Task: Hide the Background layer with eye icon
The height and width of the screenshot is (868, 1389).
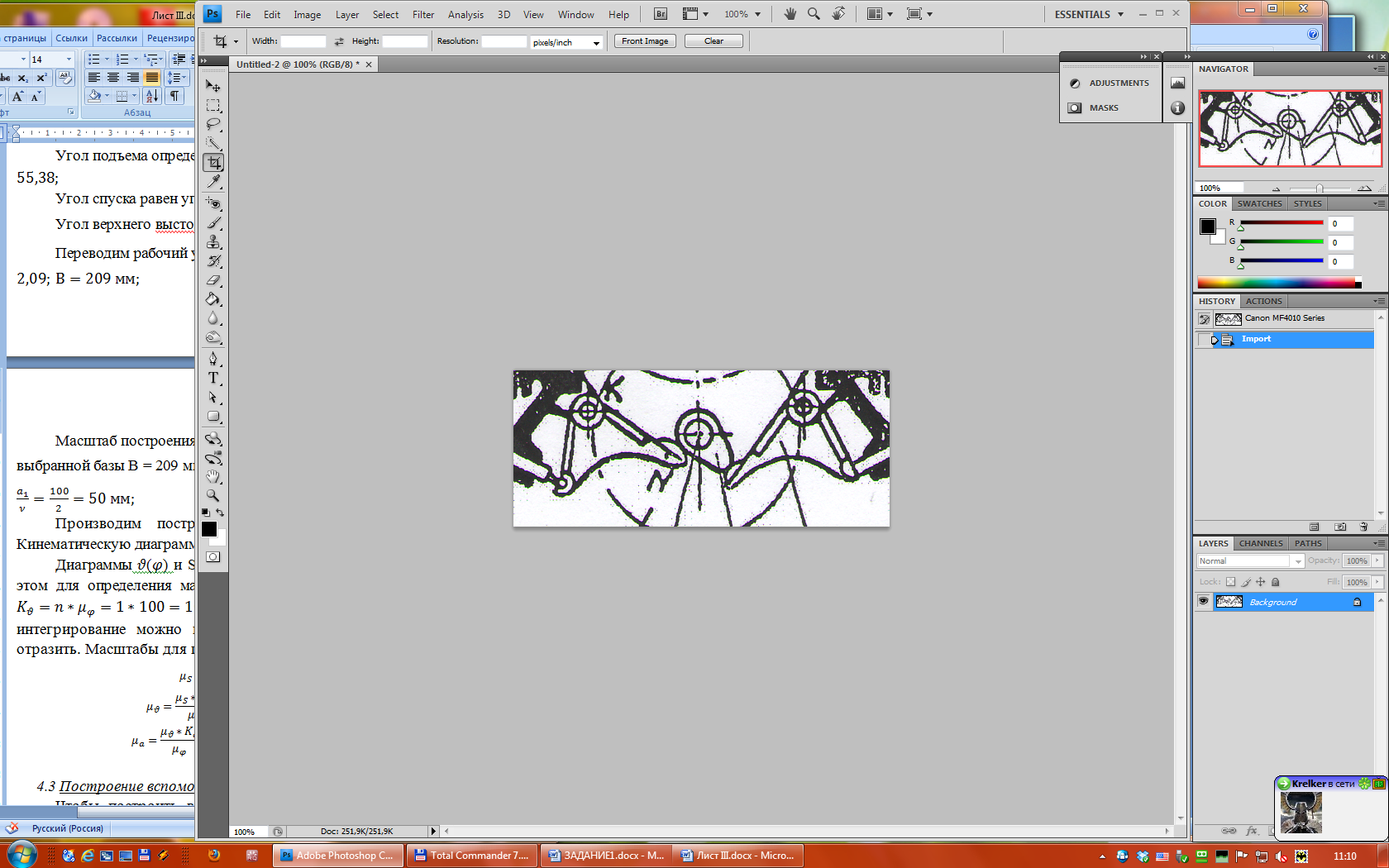Action: tap(1203, 602)
